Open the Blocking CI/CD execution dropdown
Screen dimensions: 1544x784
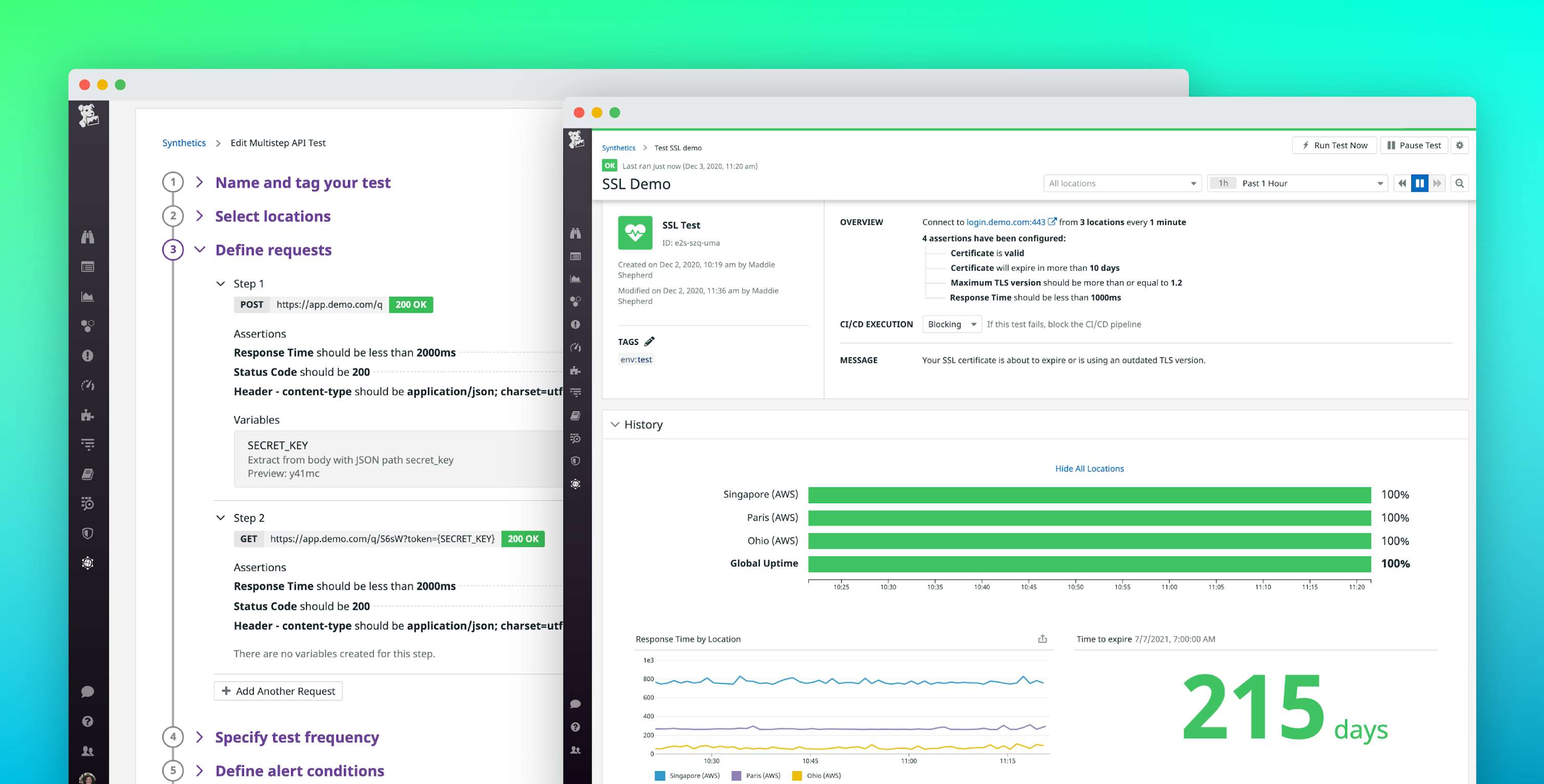click(951, 324)
